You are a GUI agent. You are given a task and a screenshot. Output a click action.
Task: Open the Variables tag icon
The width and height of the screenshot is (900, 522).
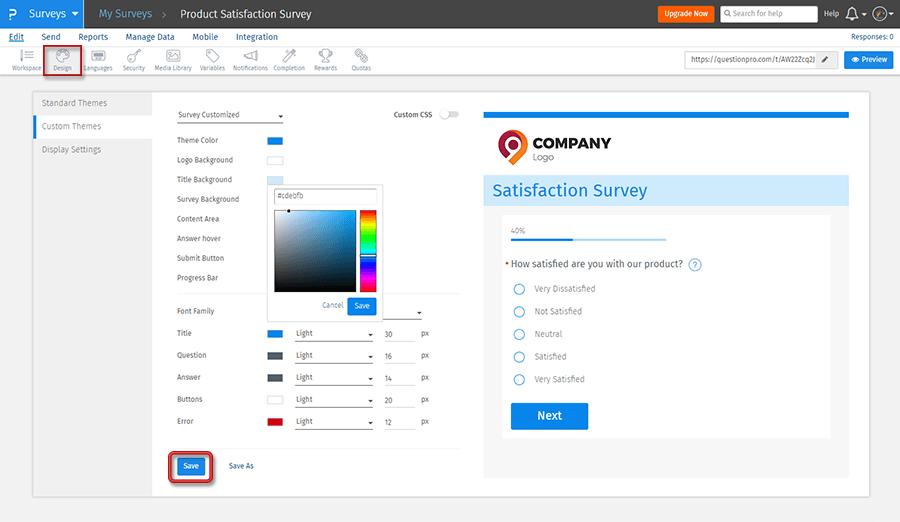point(212,60)
